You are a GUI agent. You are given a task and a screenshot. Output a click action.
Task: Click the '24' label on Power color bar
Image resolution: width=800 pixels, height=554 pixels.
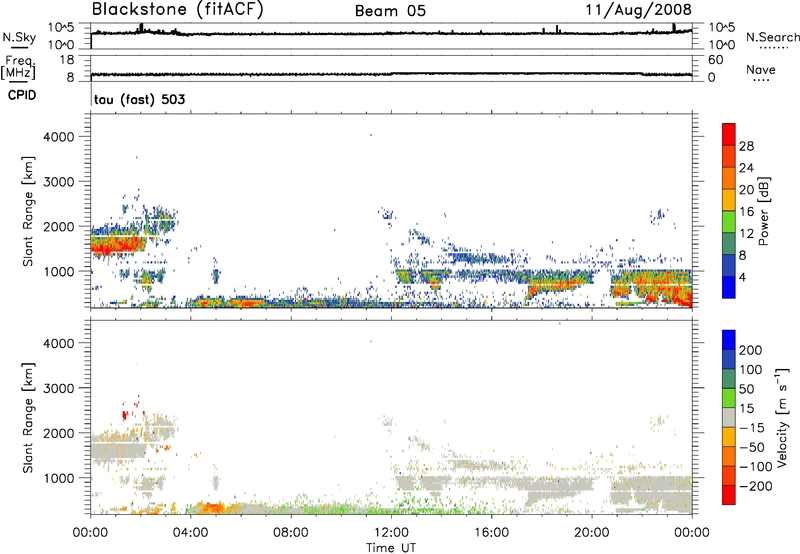[746, 168]
